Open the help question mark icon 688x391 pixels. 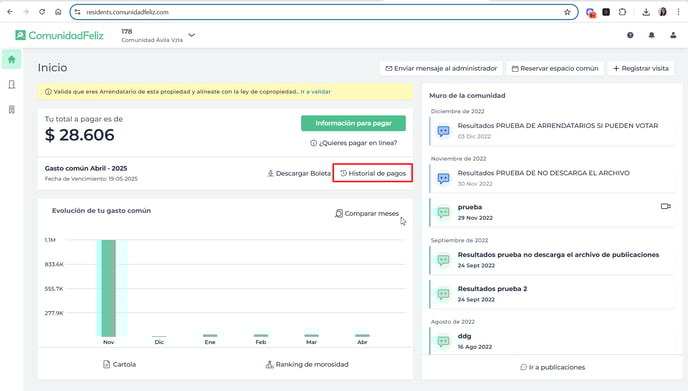[630, 35]
